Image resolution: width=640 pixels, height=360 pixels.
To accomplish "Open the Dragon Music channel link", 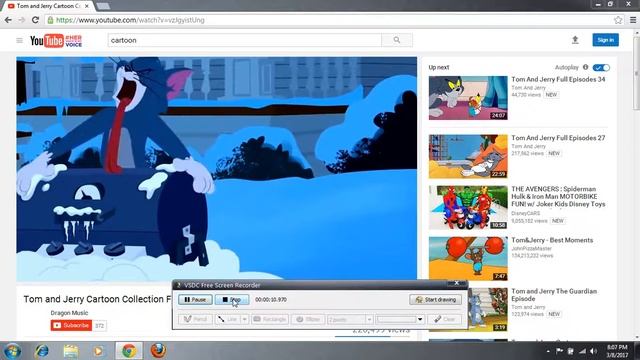I will (69, 313).
